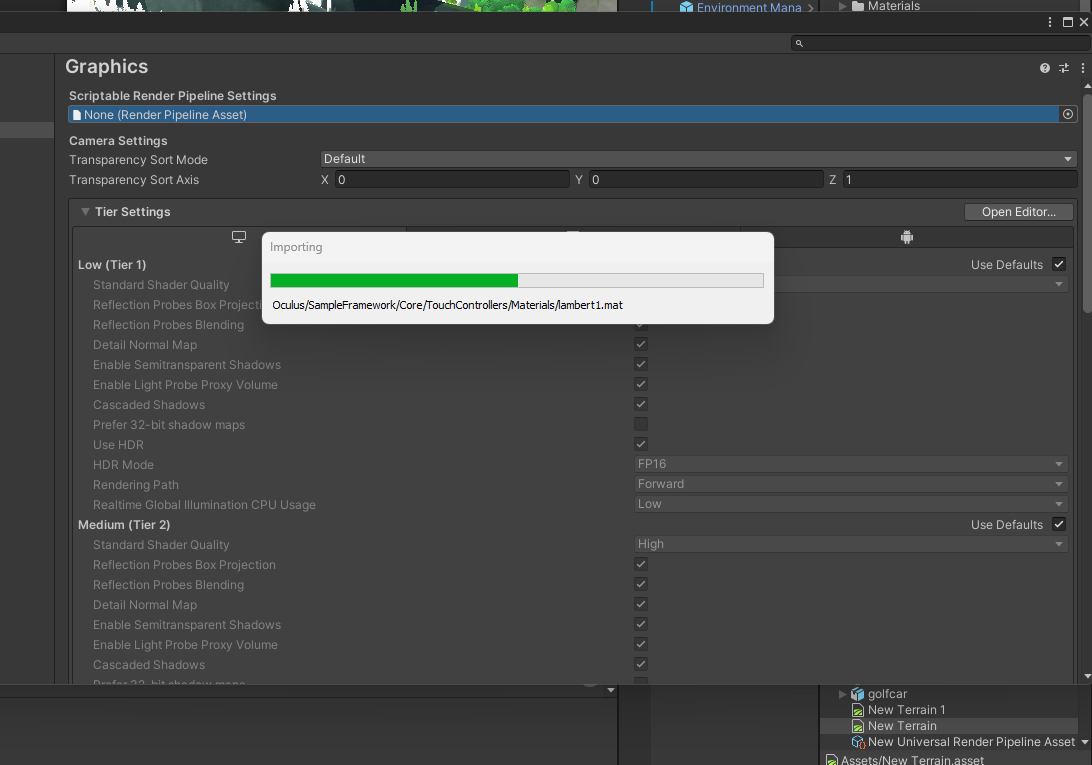Viewport: 1092px width, 765px height.
Task: Toggle Low tier Enable Semitransparent Shadows
Action: (x=641, y=364)
